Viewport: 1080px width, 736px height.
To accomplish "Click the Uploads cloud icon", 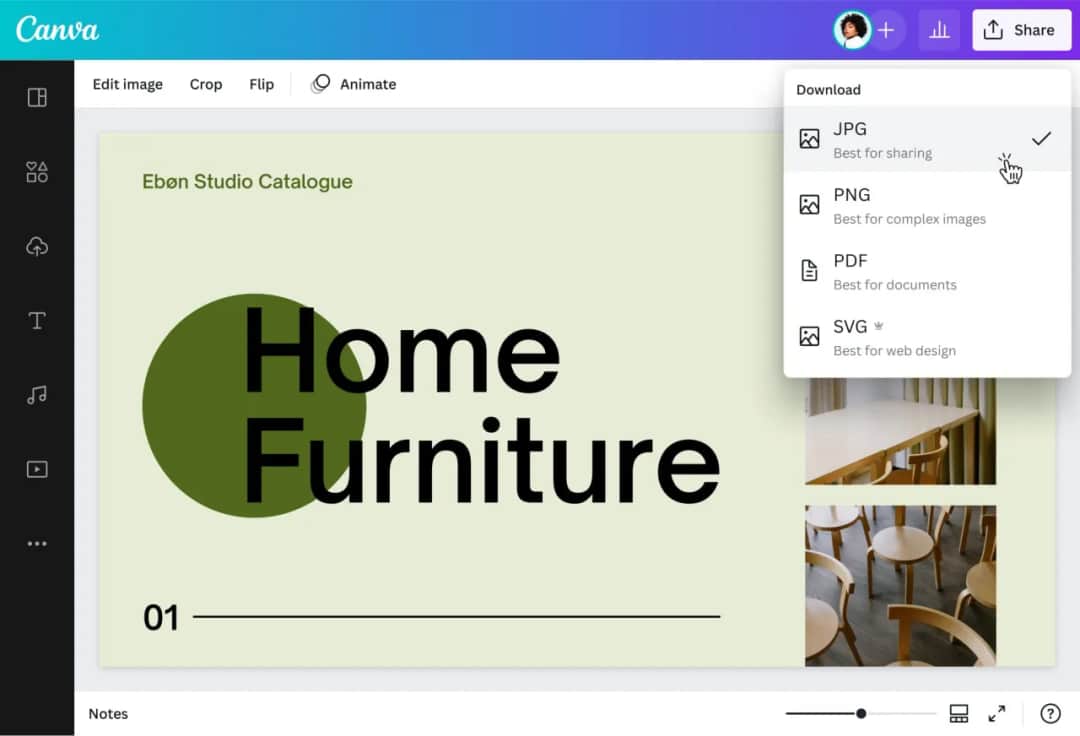I will (x=37, y=246).
